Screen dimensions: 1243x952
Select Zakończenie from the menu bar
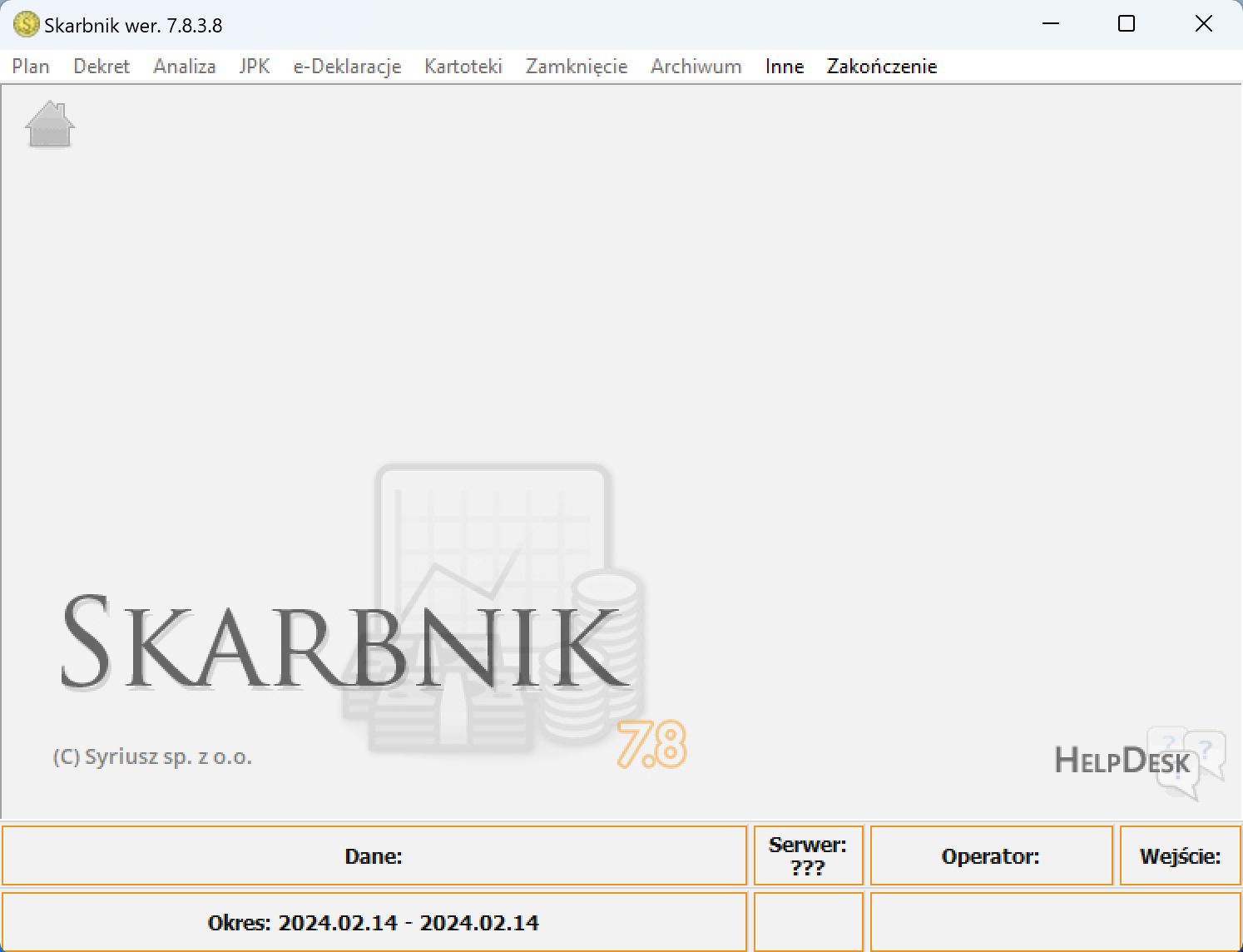pyautogui.click(x=882, y=67)
